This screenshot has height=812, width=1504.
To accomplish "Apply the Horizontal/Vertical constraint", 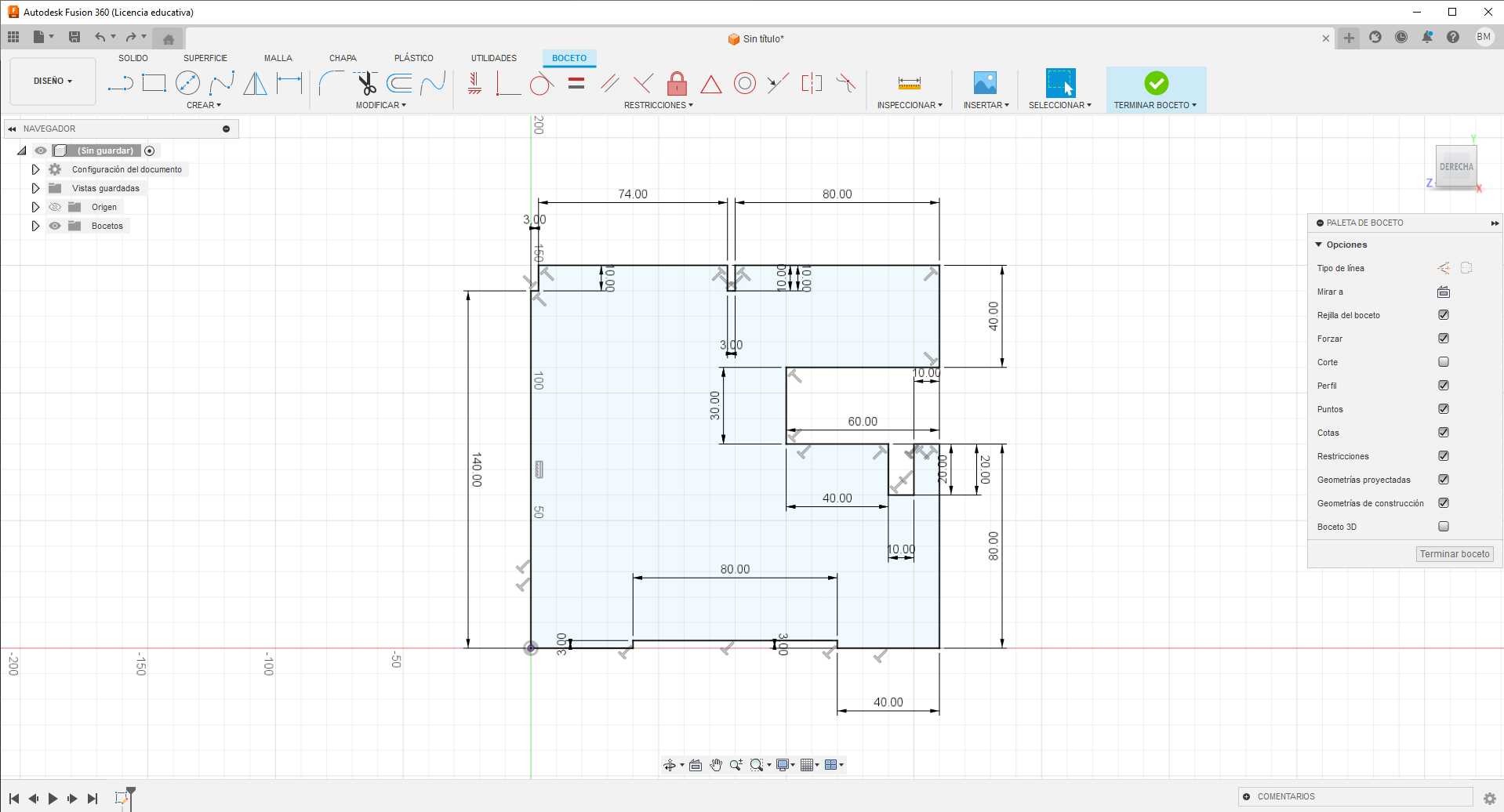I will 474,83.
